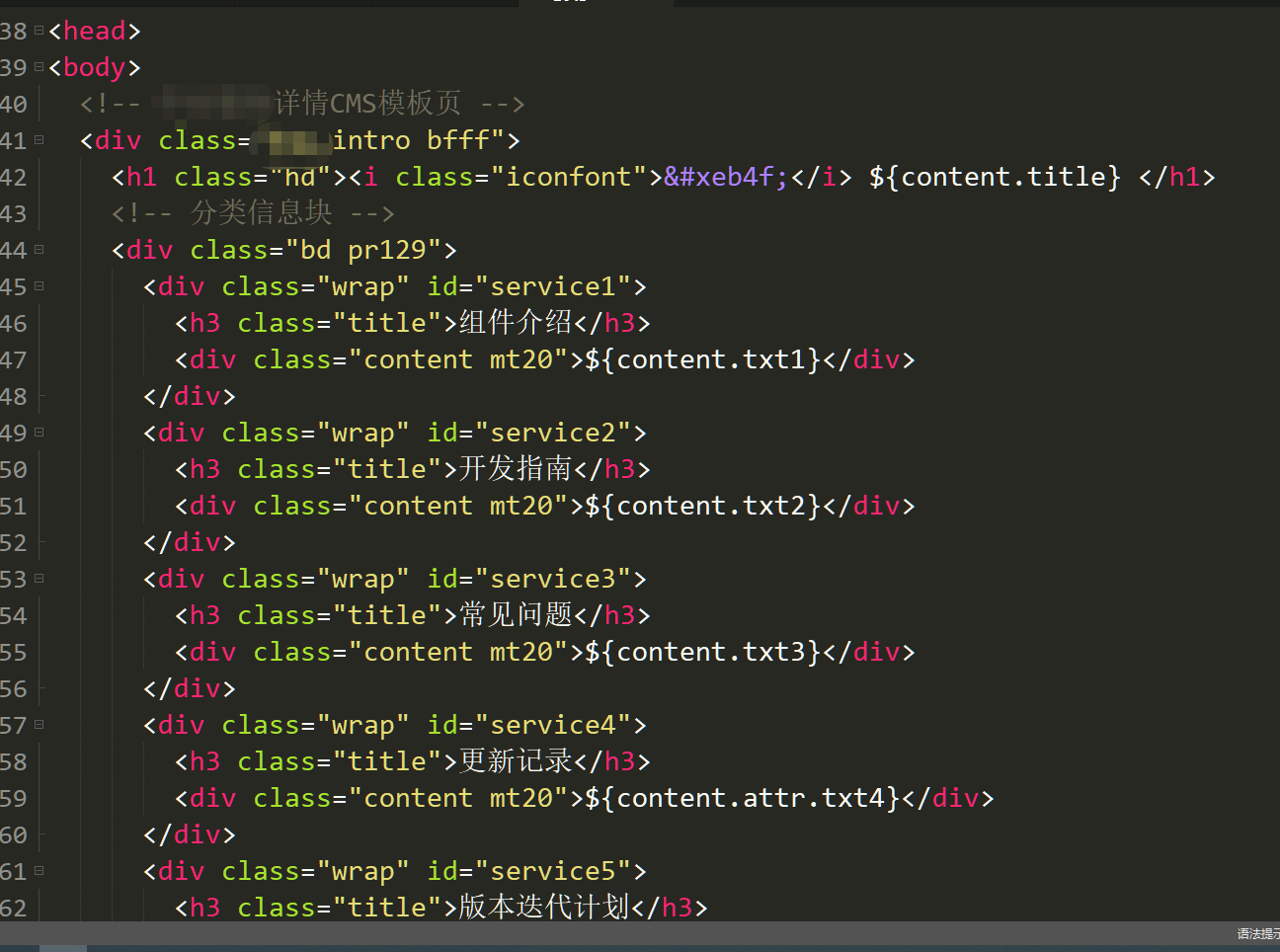Click the entity code "&#xeb4f;"
The image size is (1280, 952).
point(726,177)
